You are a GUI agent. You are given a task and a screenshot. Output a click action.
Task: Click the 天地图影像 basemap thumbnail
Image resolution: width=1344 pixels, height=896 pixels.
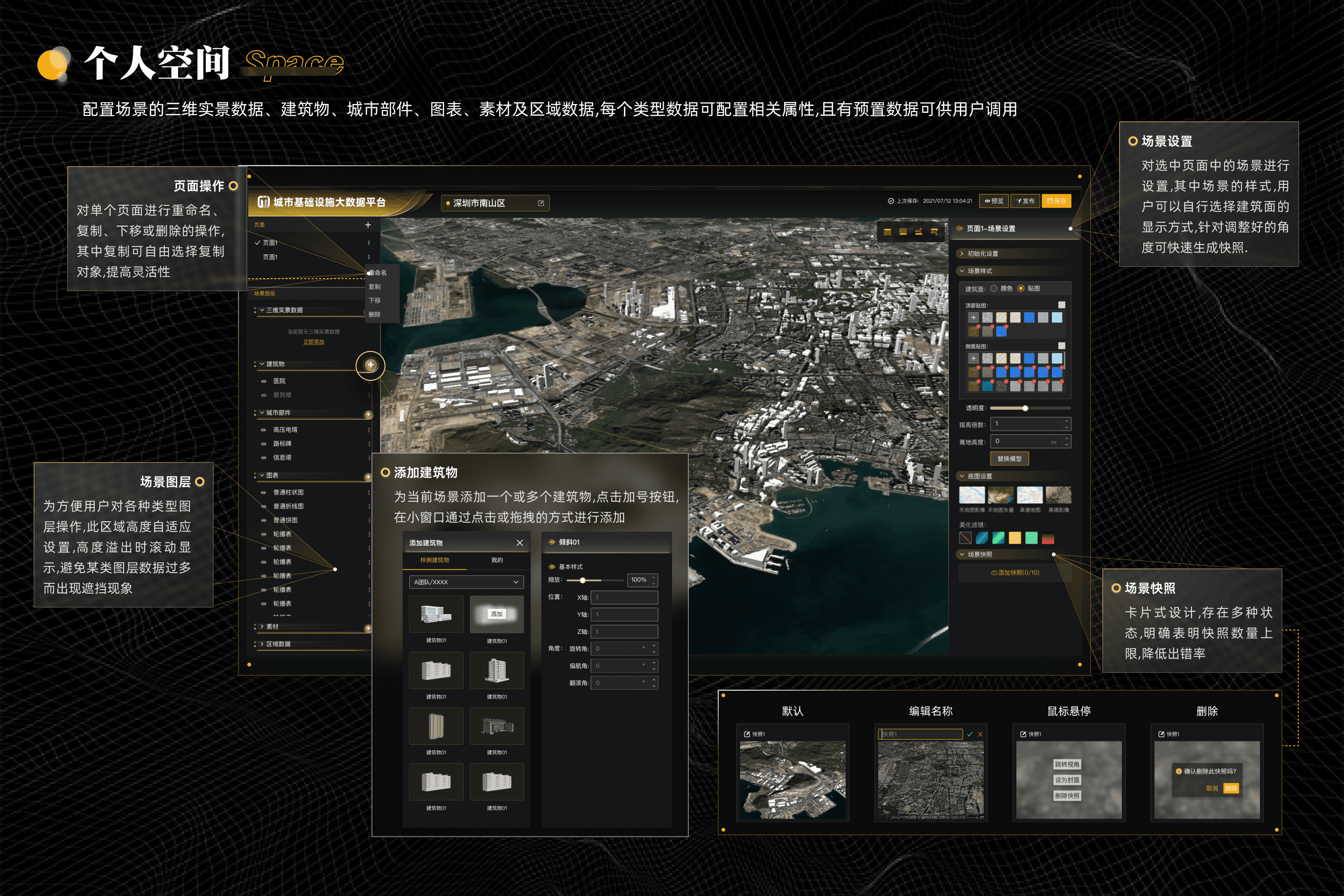pos(972,496)
